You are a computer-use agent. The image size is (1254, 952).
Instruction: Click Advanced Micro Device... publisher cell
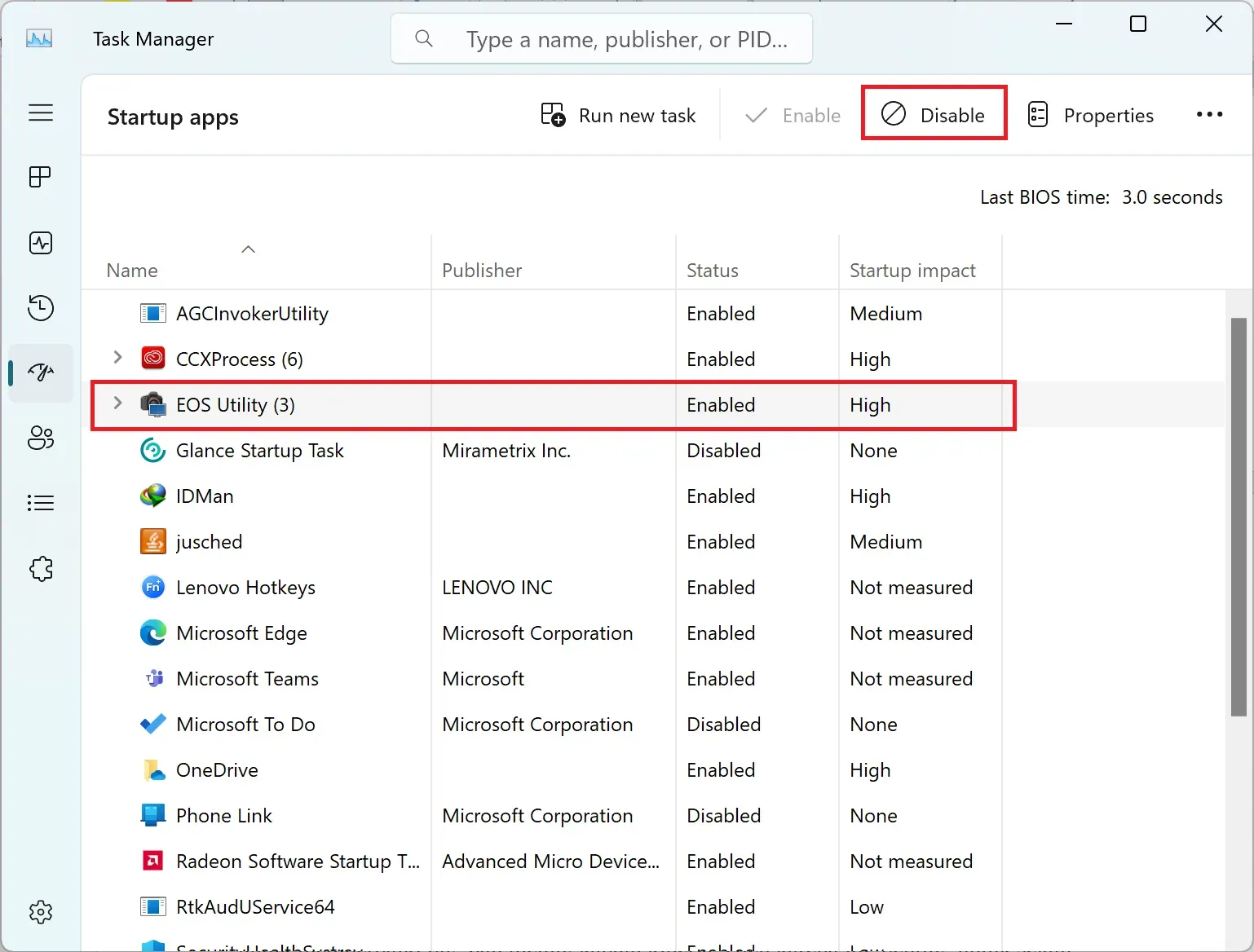pyautogui.click(x=551, y=861)
